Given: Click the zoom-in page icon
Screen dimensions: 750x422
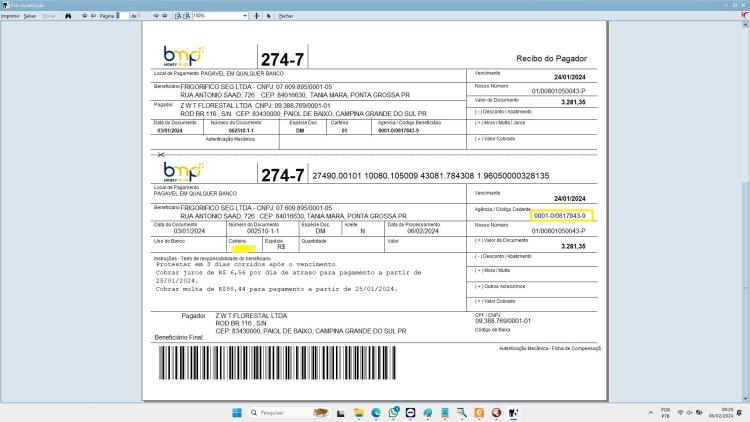Looking at the screenshot, I should [x=178, y=16].
